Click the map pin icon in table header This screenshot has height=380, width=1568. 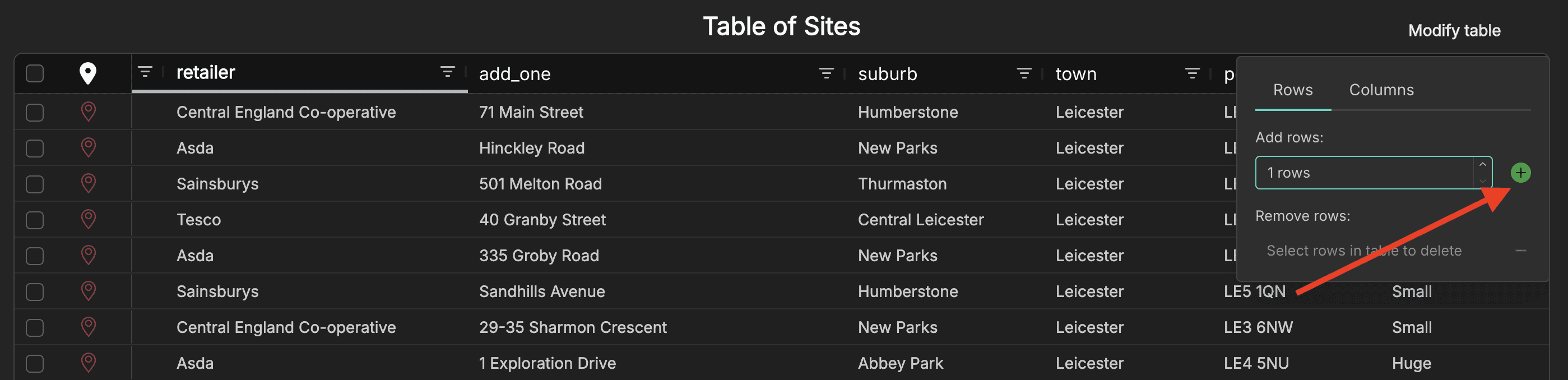point(87,73)
